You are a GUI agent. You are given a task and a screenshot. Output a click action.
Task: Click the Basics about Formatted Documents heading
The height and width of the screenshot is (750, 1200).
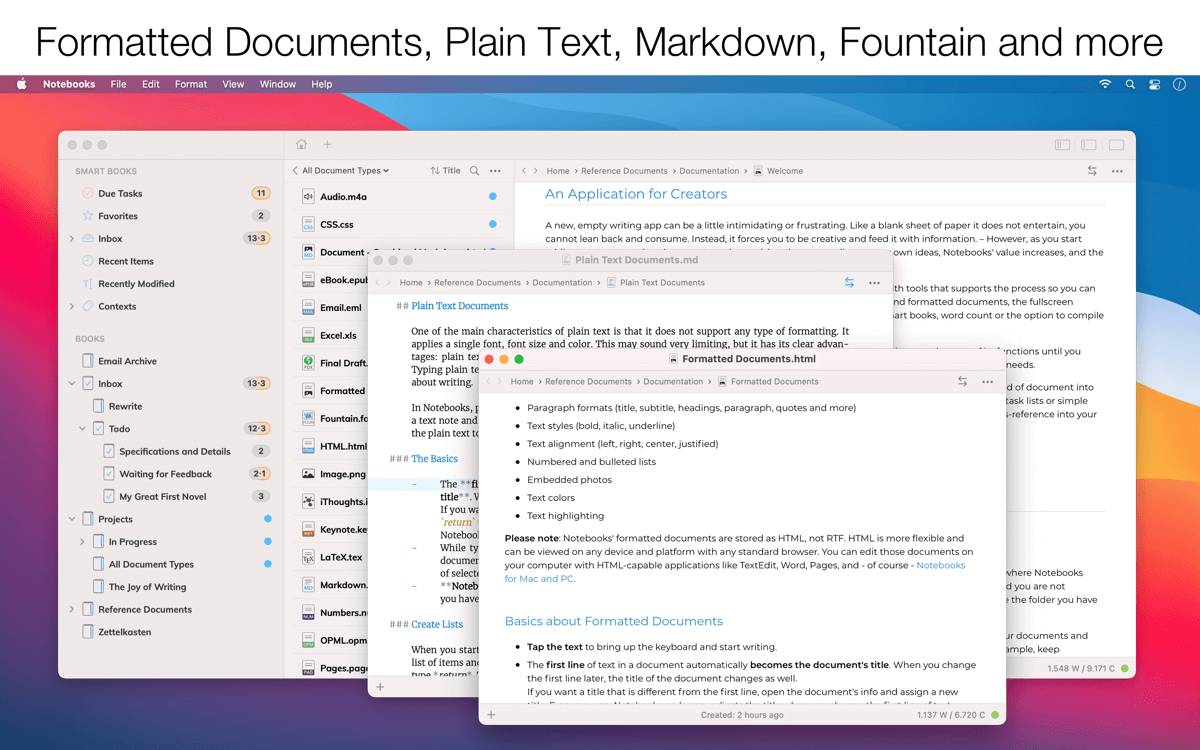pyautogui.click(x=614, y=621)
